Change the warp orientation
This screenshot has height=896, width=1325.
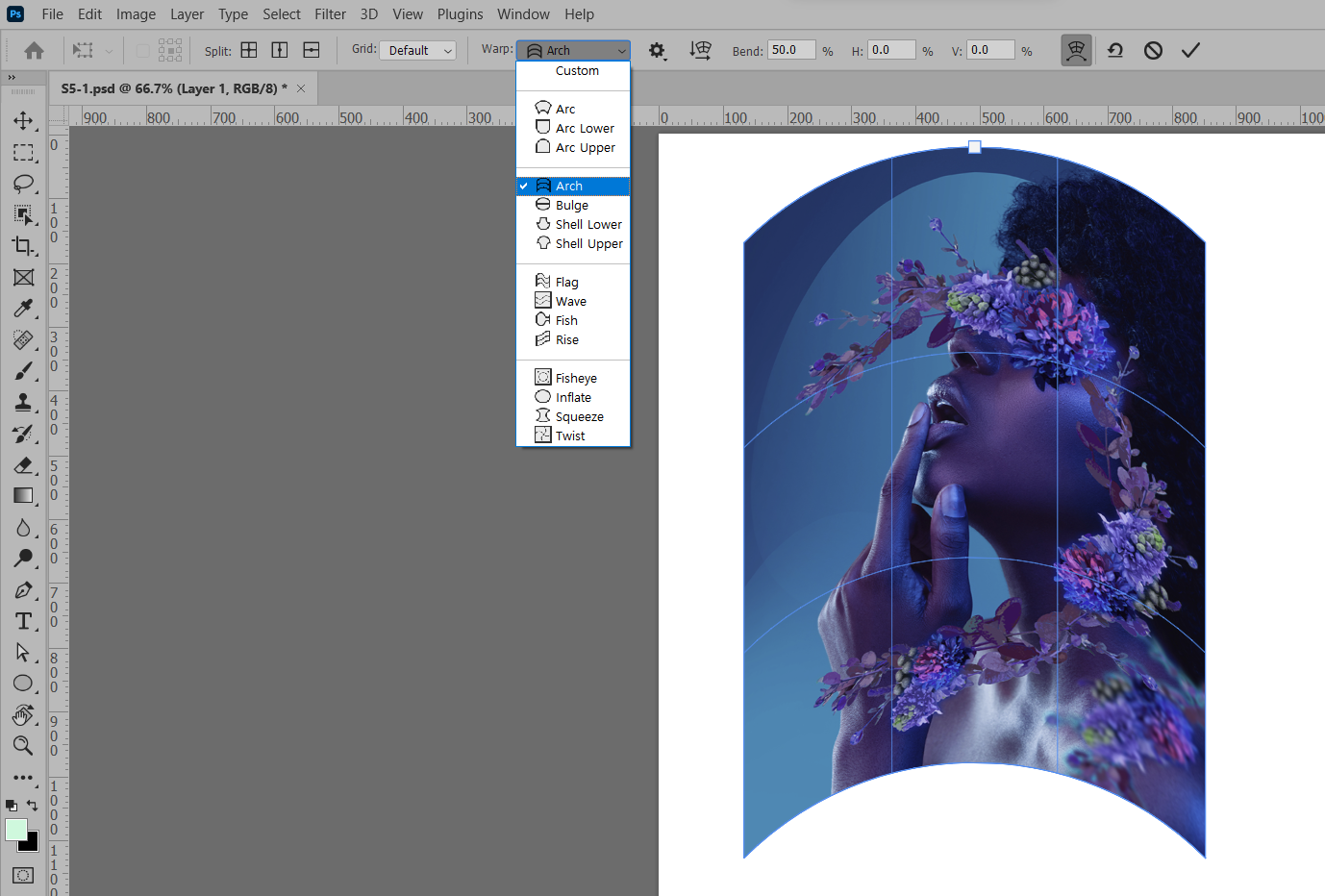click(x=701, y=51)
